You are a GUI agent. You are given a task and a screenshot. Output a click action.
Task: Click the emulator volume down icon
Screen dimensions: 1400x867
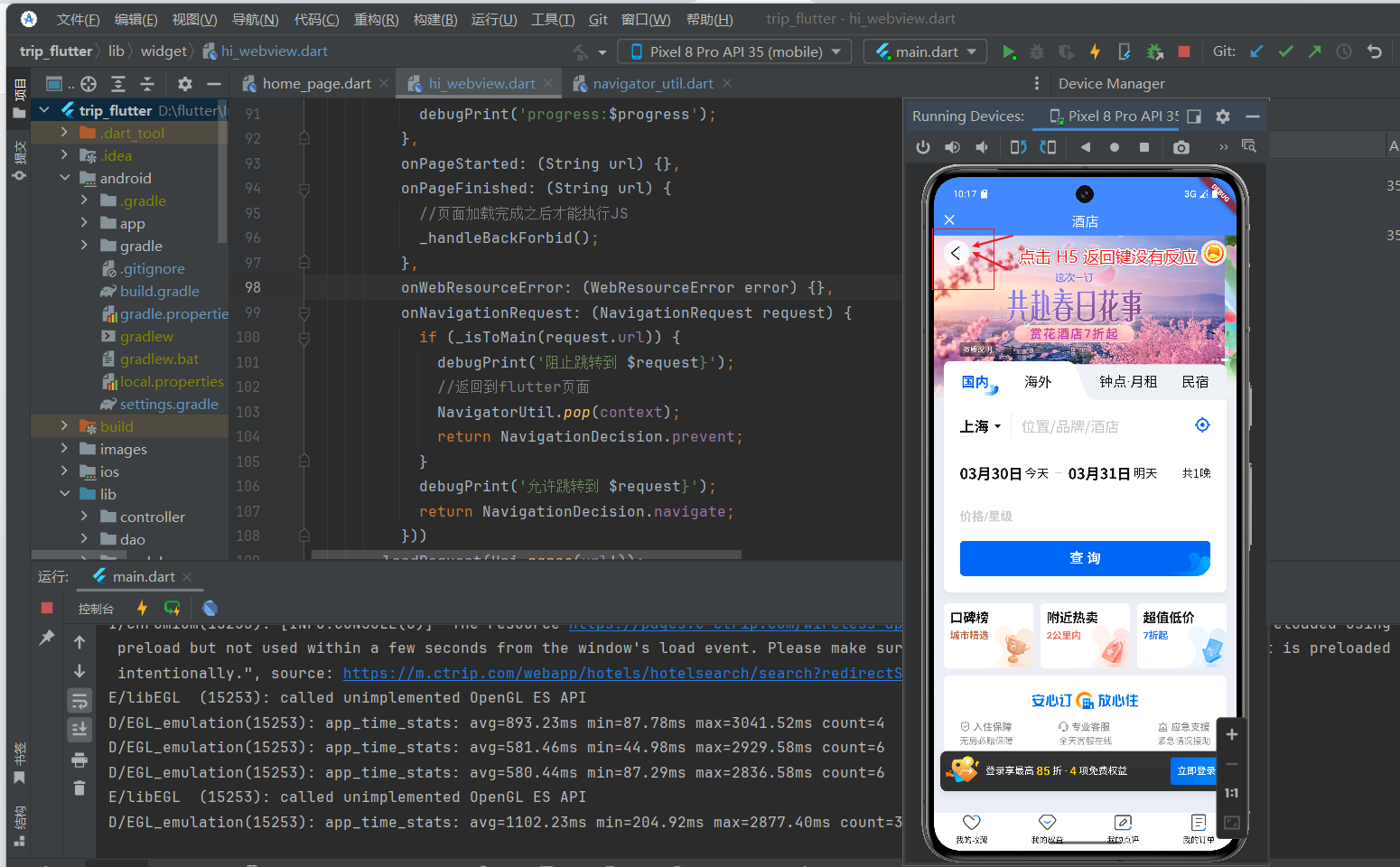(982, 146)
